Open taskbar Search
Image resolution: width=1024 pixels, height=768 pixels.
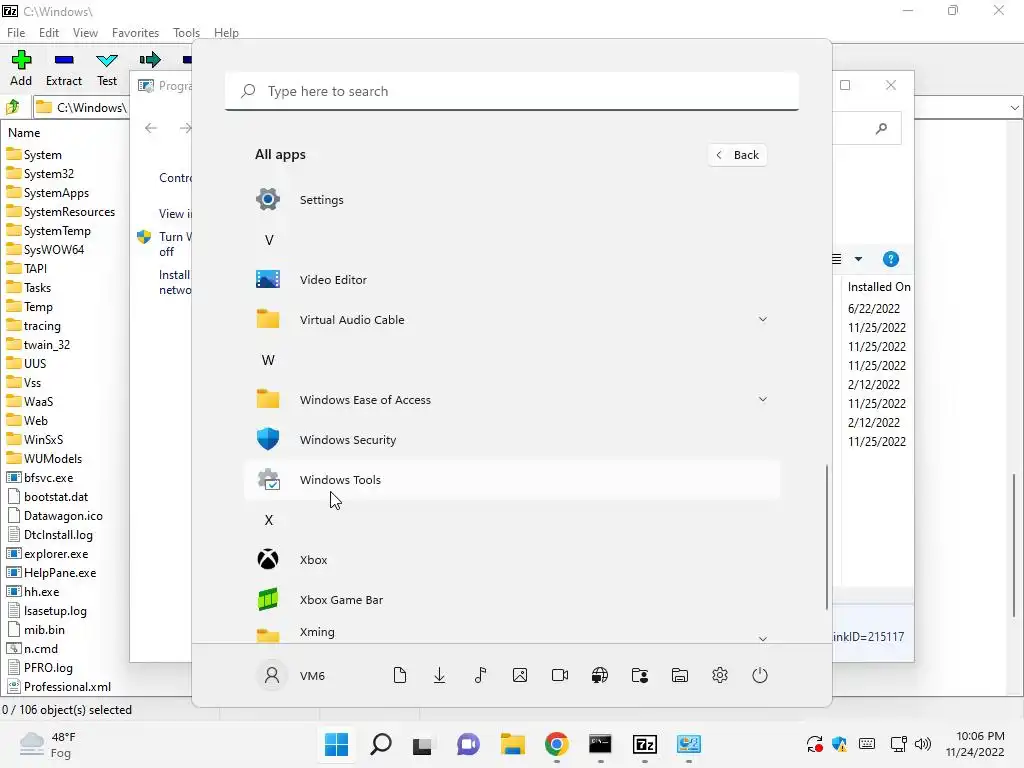[381, 744]
